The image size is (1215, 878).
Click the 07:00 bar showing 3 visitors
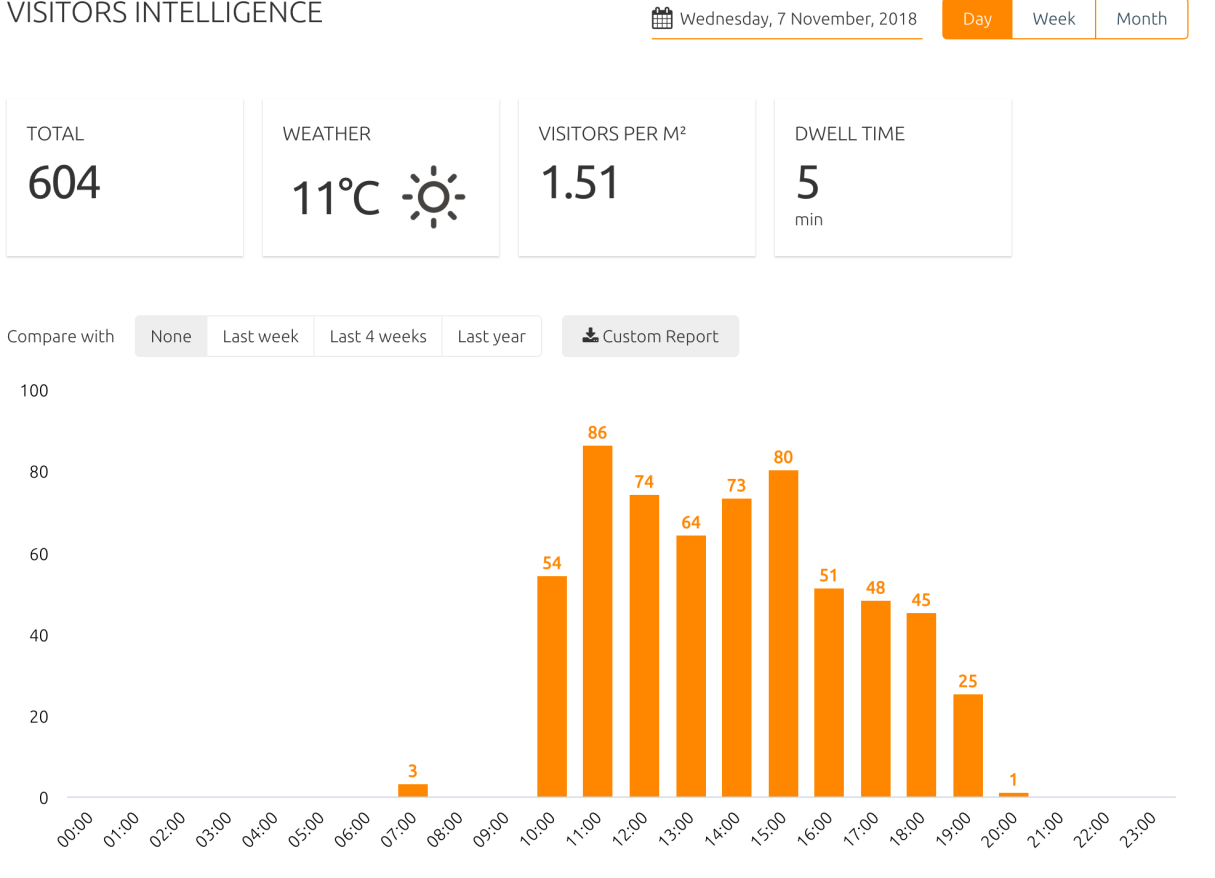[413, 790]
